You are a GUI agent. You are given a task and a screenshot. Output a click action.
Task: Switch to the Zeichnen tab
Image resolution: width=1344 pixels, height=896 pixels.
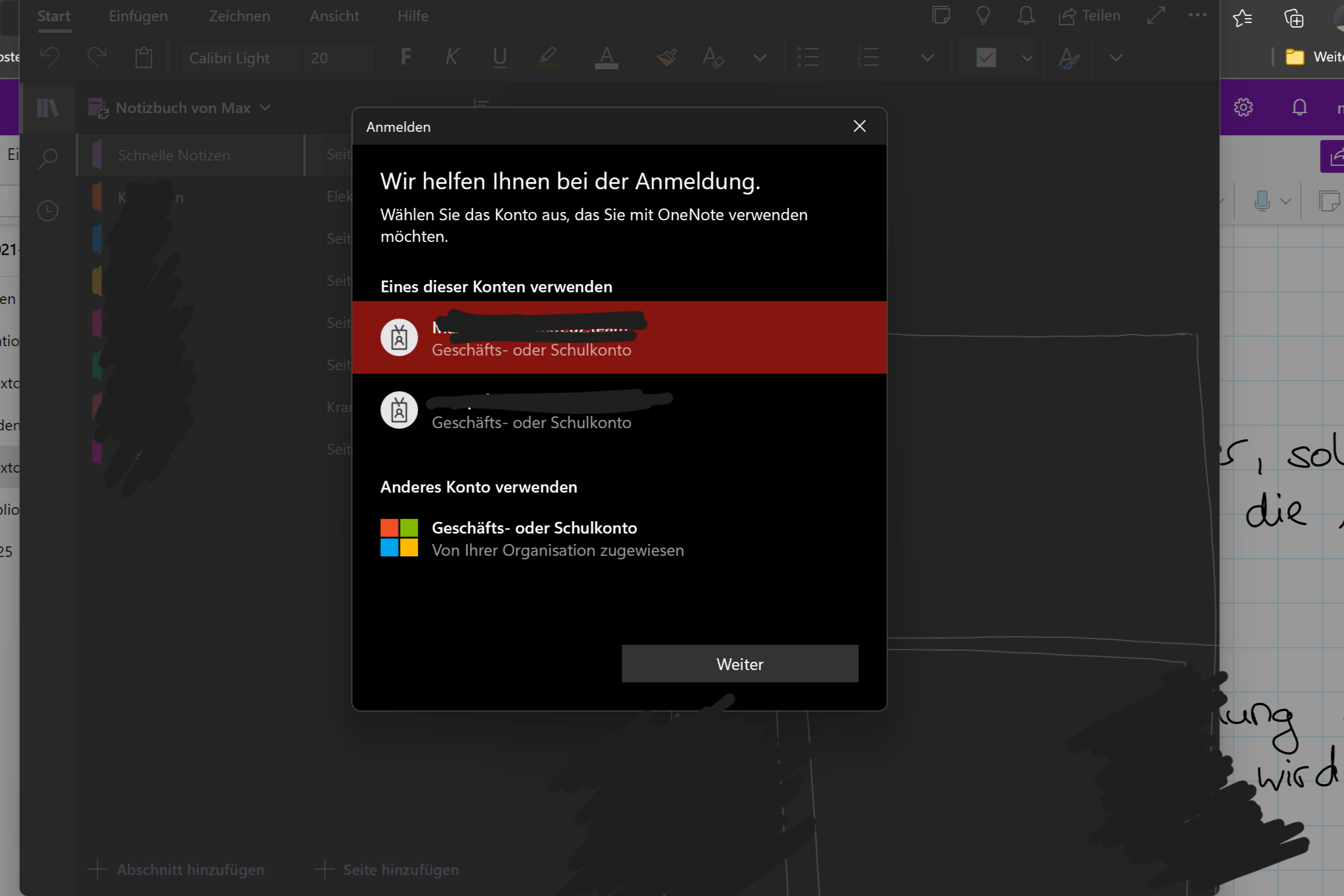coord(240,16)
